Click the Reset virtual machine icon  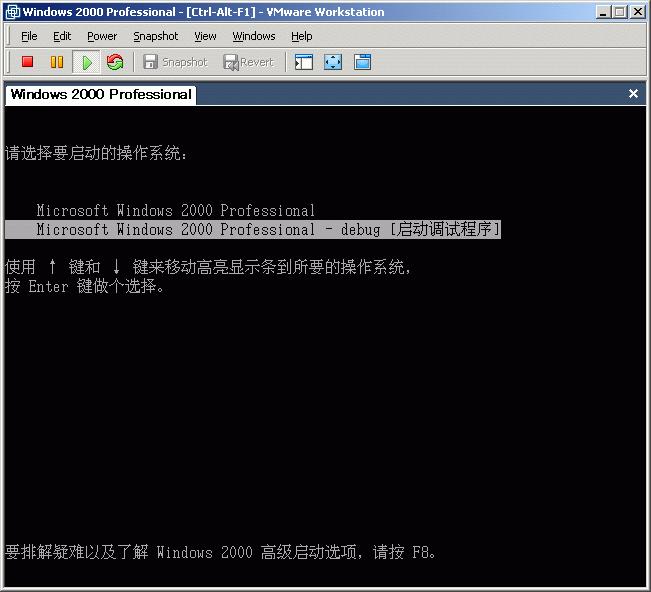point(115,62)
